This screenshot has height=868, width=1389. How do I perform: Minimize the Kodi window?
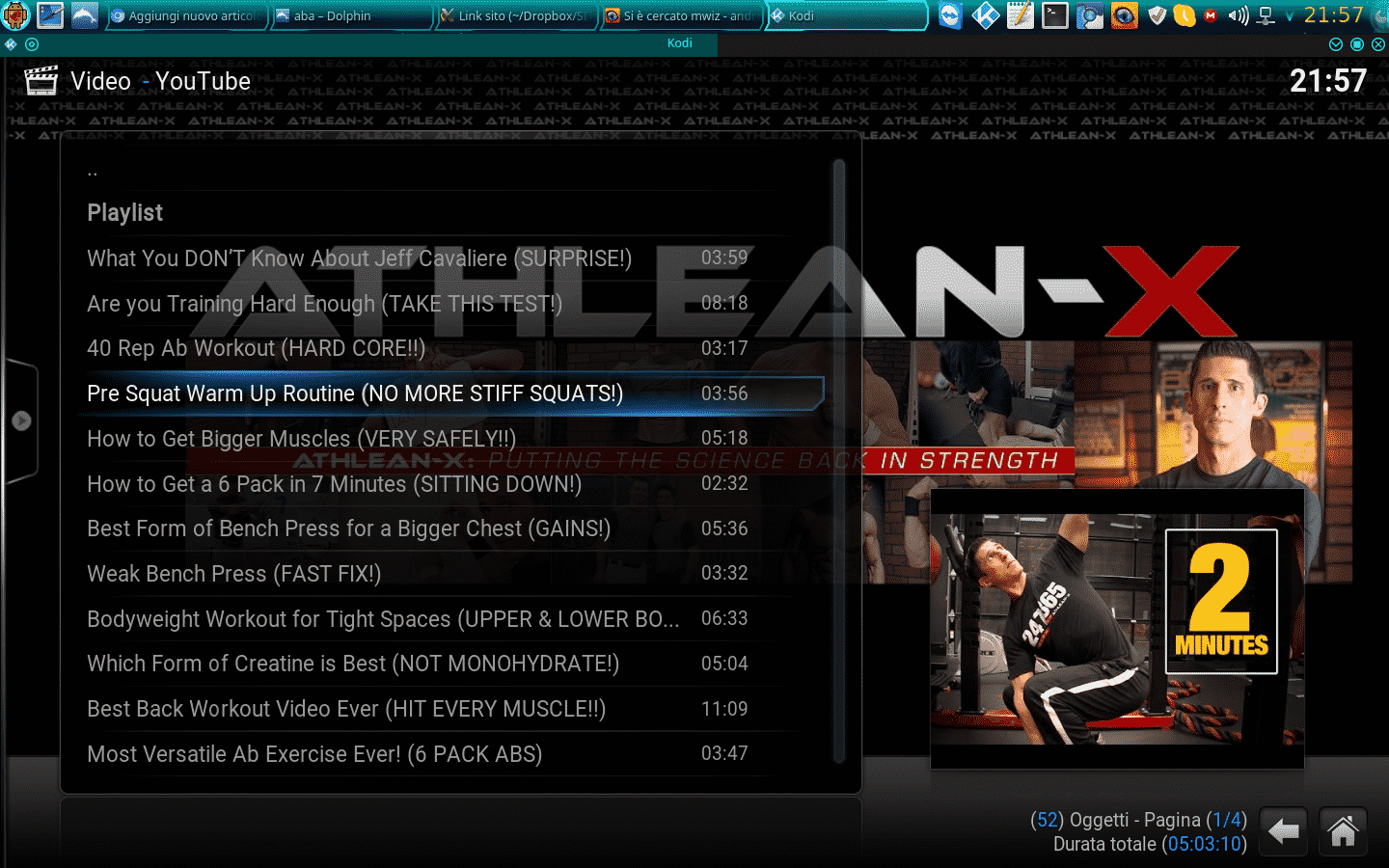[x=1336, y=44]
